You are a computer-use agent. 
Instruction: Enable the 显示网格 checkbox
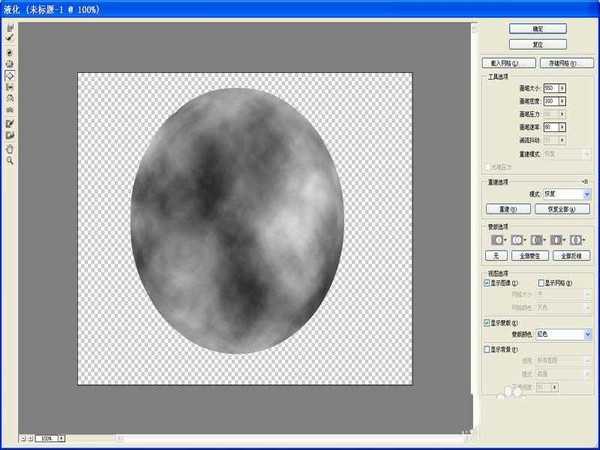coord(542,283)
